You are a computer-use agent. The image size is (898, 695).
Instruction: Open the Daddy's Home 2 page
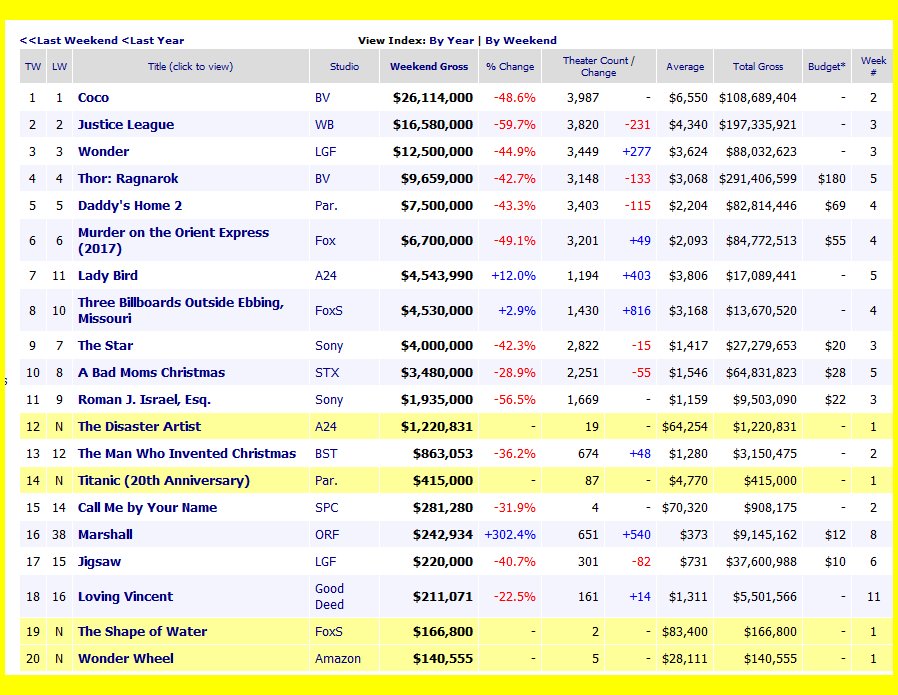pyautogui.click(x=130, y=206)
